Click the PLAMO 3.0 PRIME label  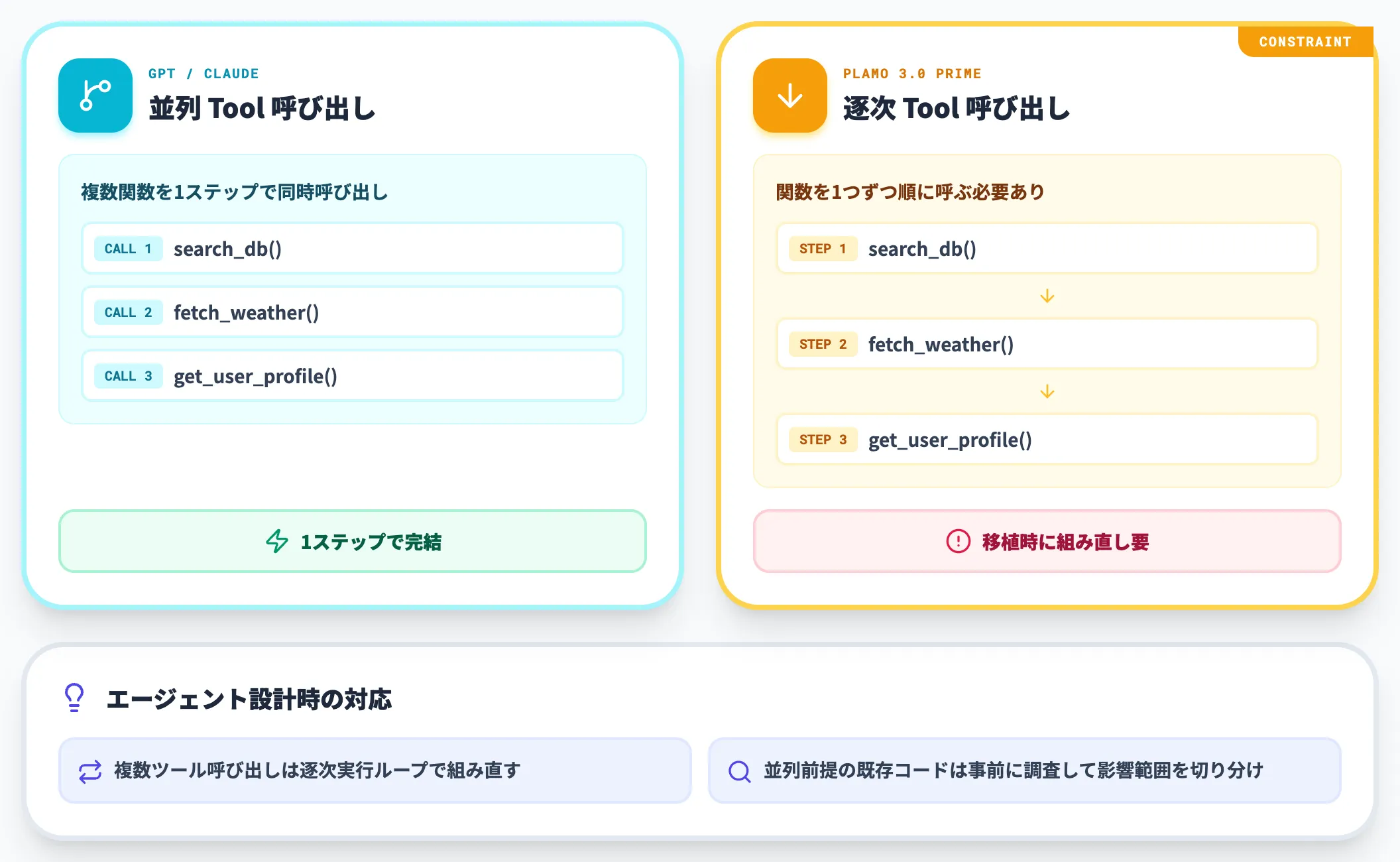pyautogui.click(x=912, y=74)
